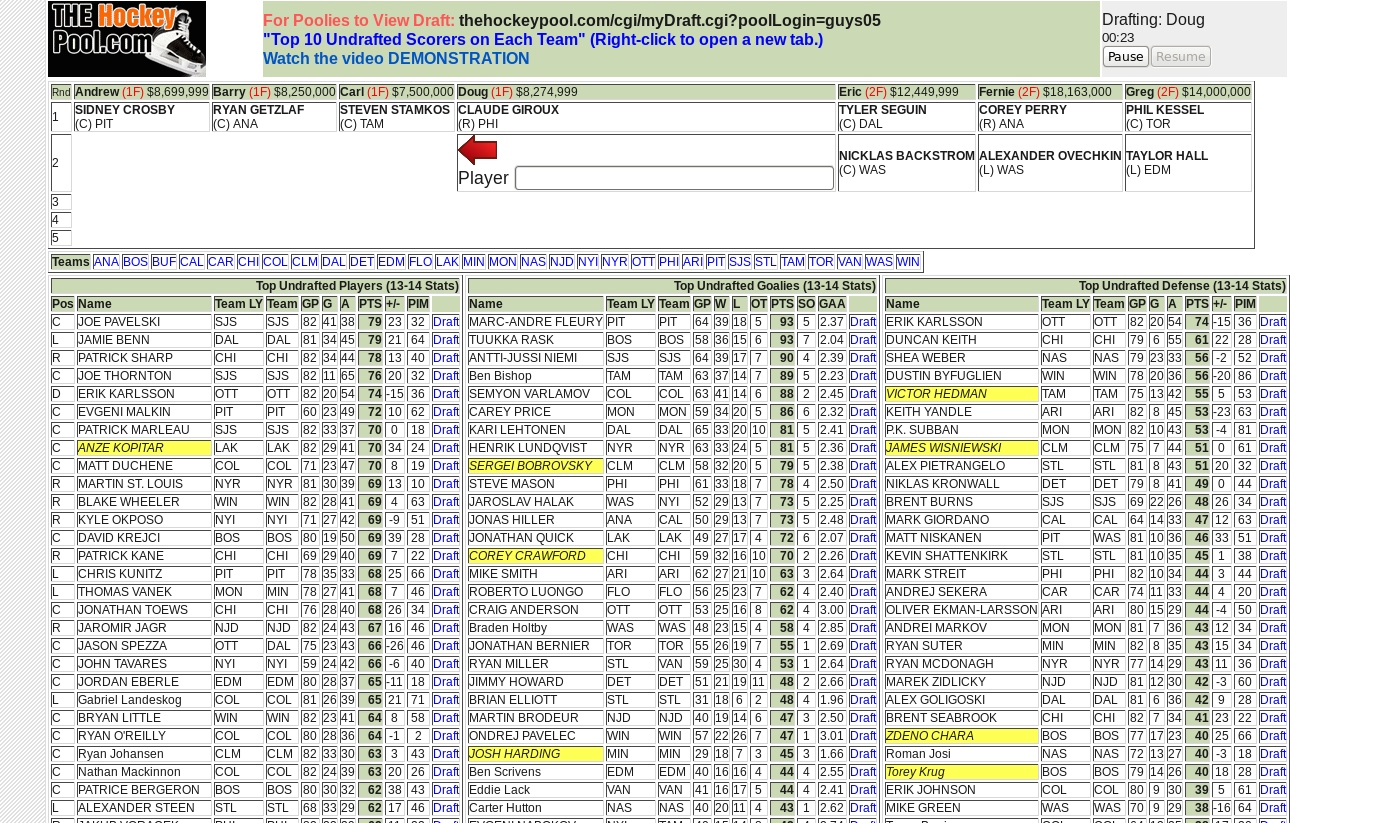Draft goalie Corey Crawford
Viewport: 1386px width, 823px height.
point(863,556)
